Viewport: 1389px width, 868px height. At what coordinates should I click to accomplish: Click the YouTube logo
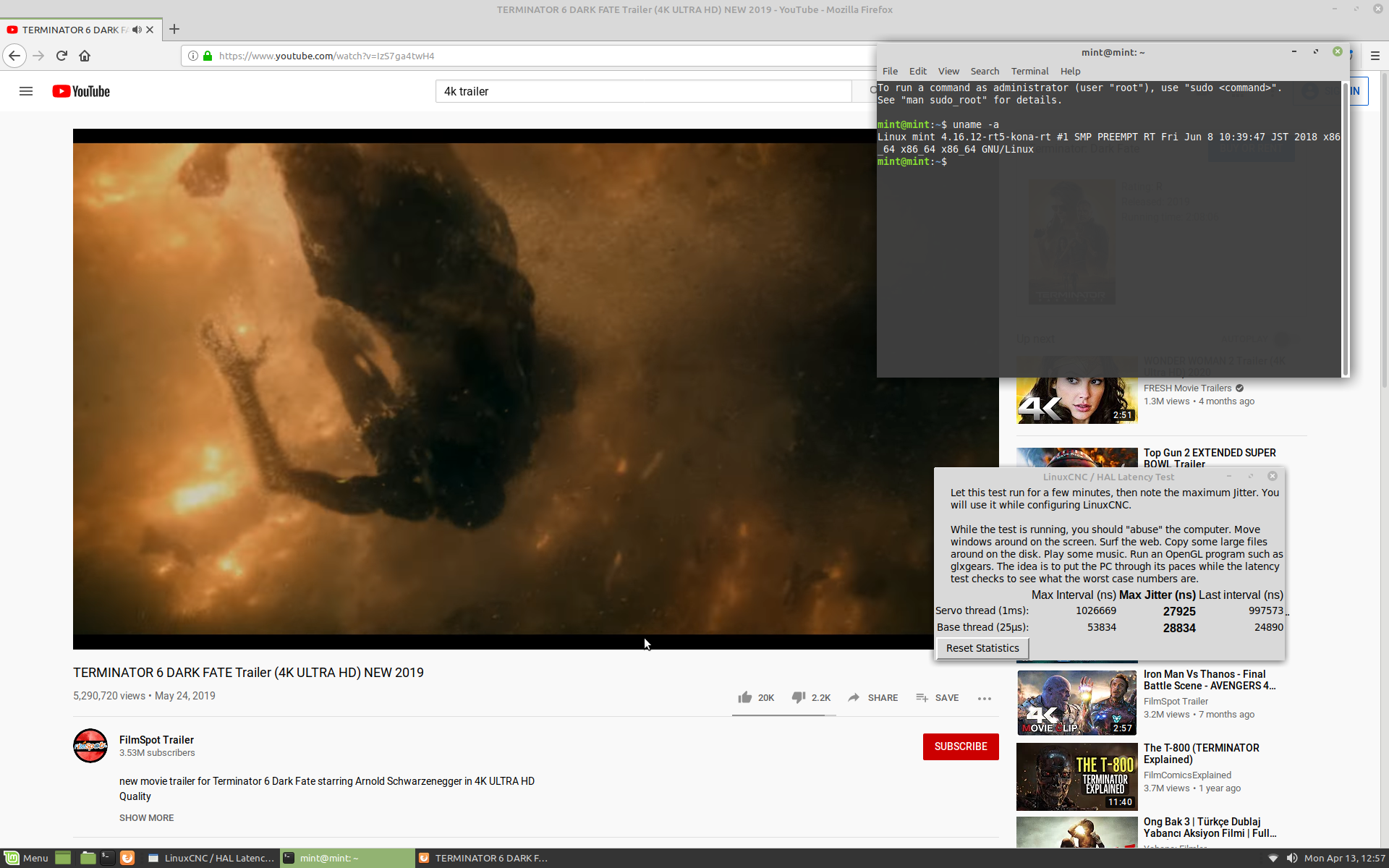pos(81,91)
